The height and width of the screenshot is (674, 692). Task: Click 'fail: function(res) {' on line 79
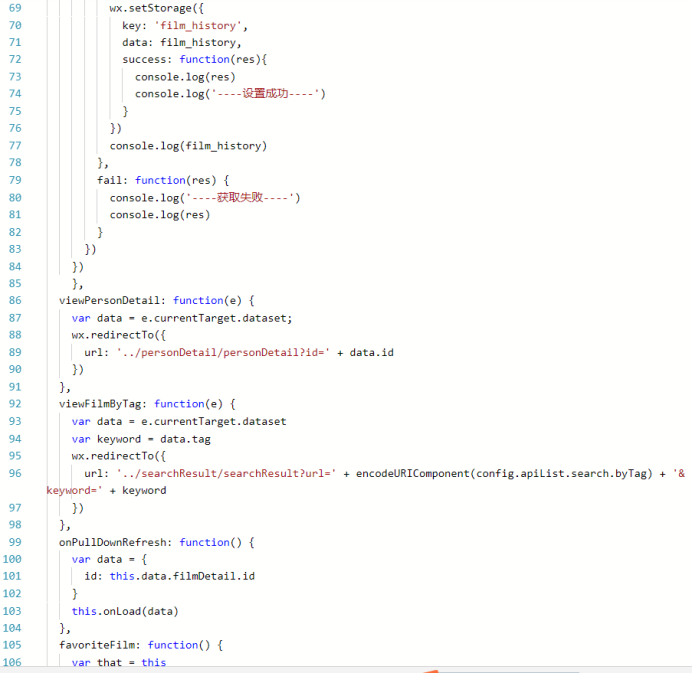(163, 181)
